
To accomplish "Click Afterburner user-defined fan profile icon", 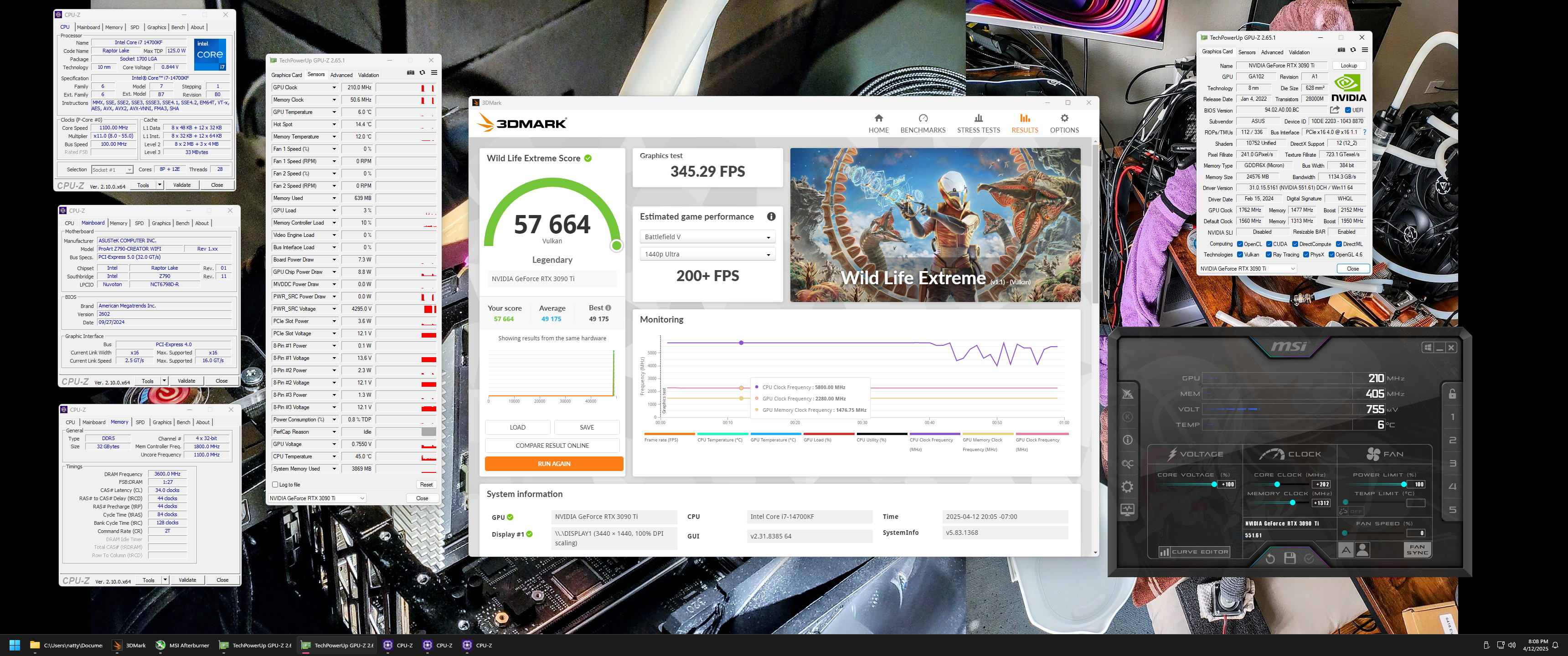I will pos(1363,550).
